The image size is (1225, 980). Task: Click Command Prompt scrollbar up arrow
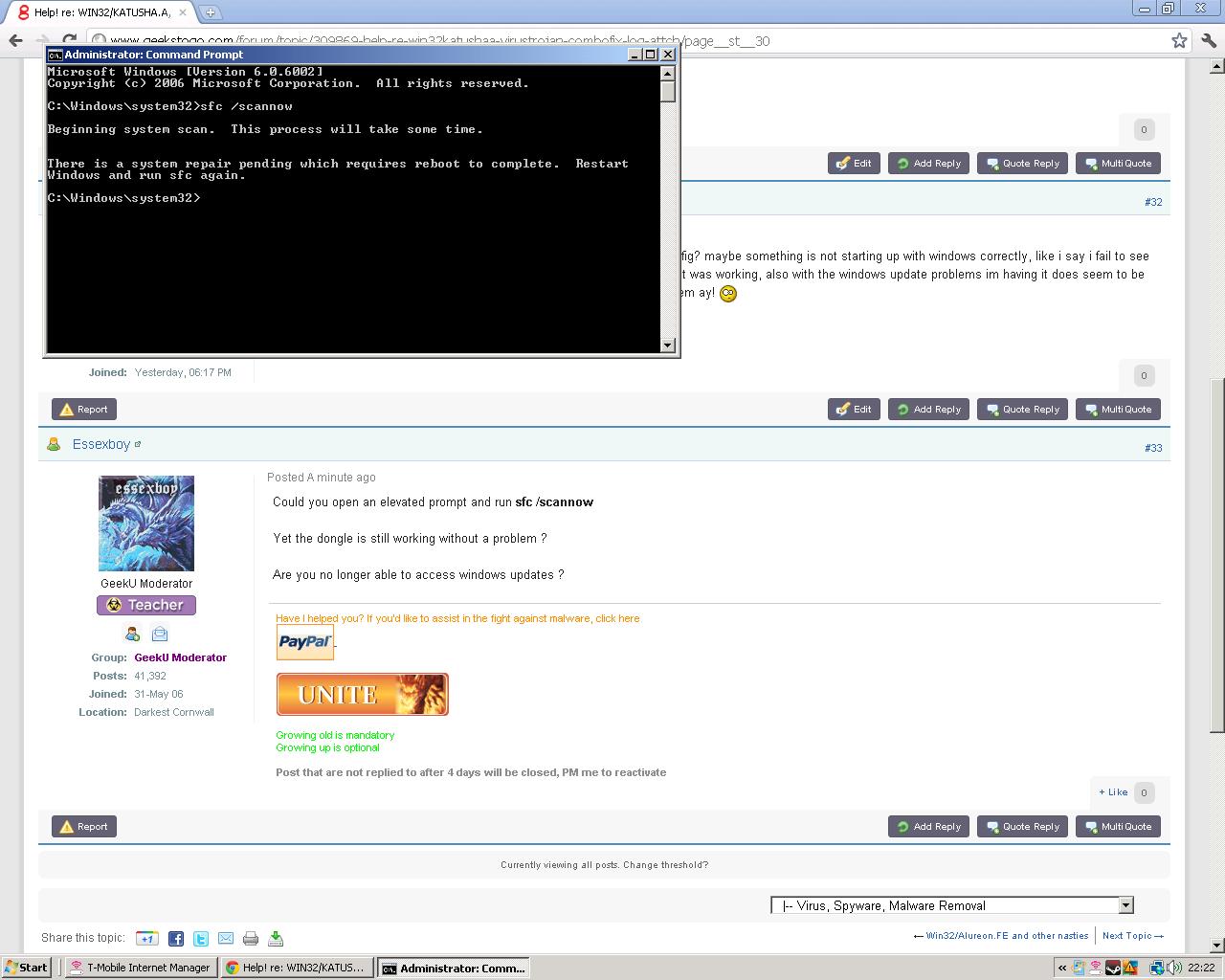point(668,72)
